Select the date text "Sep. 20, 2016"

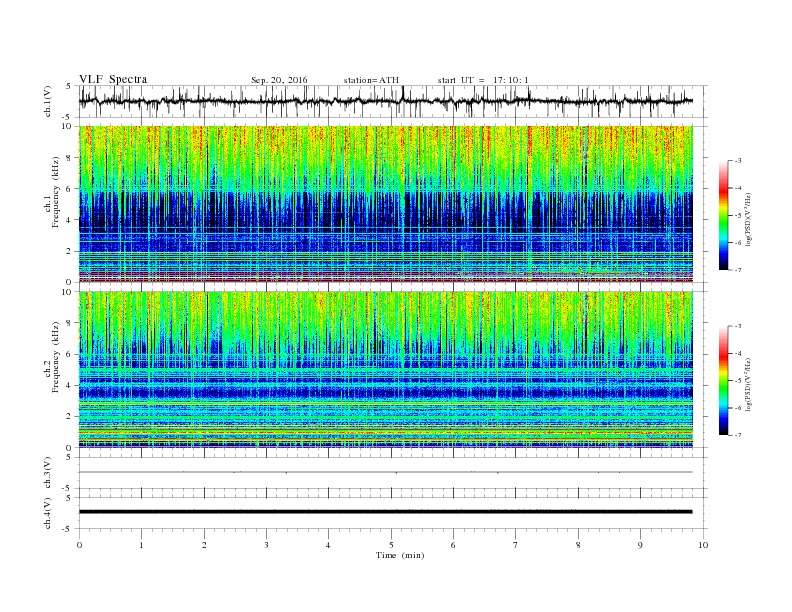click(x=279, y=80)
